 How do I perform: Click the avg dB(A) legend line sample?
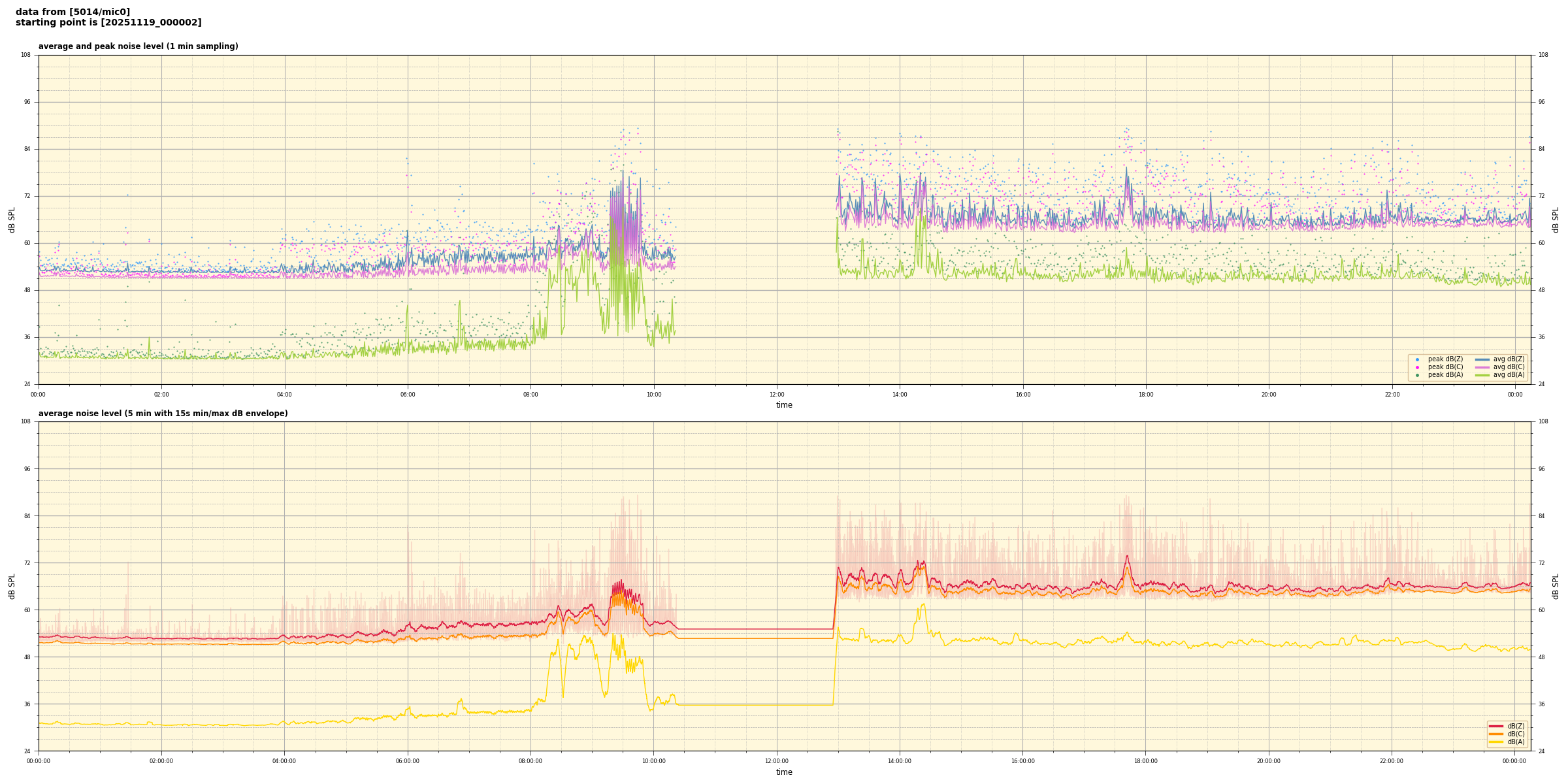(1482, 375)
